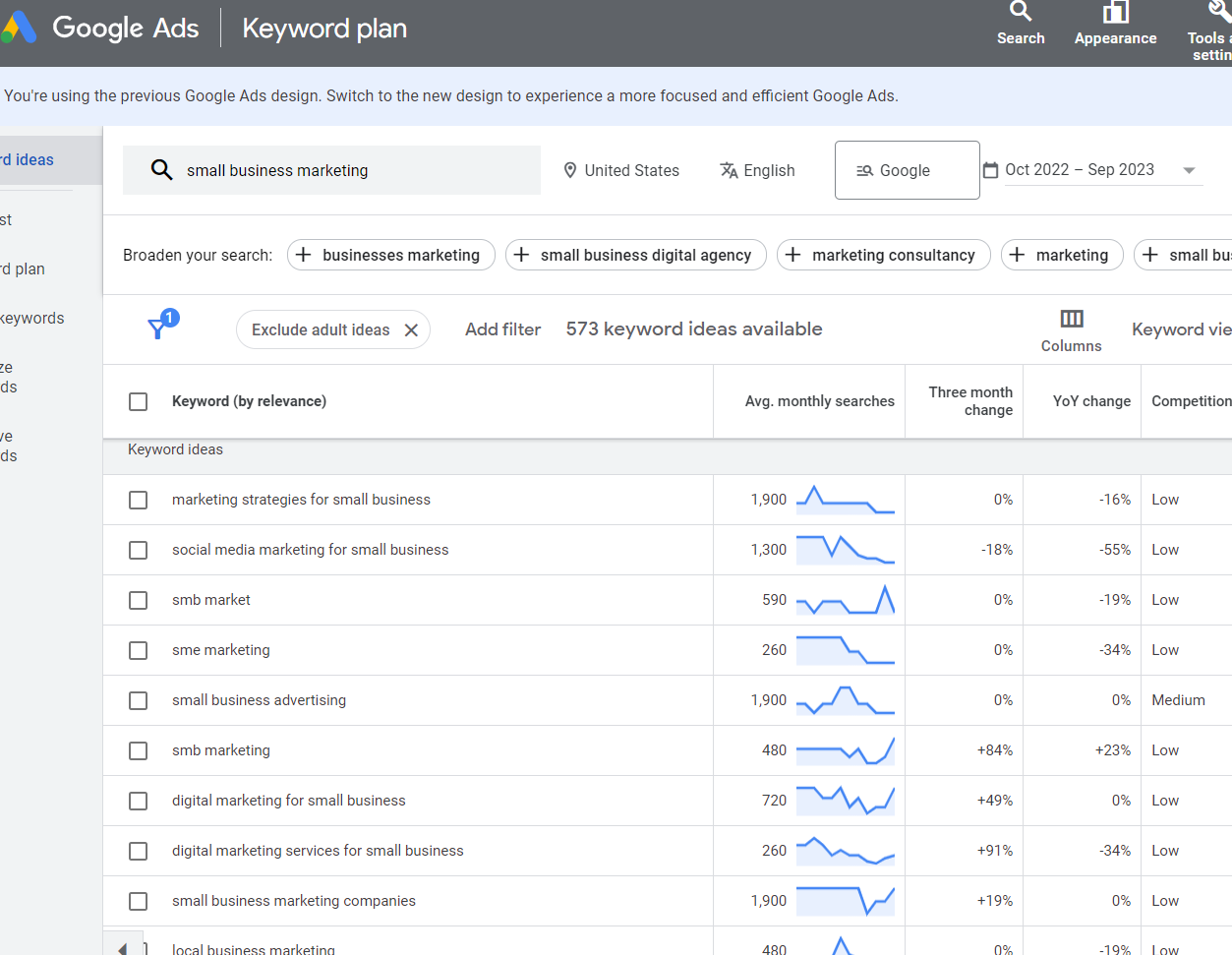Click 'Medium' competition for small business advertising
The width and height of the screenshot is (1232, 955).
pos(1178,700)
